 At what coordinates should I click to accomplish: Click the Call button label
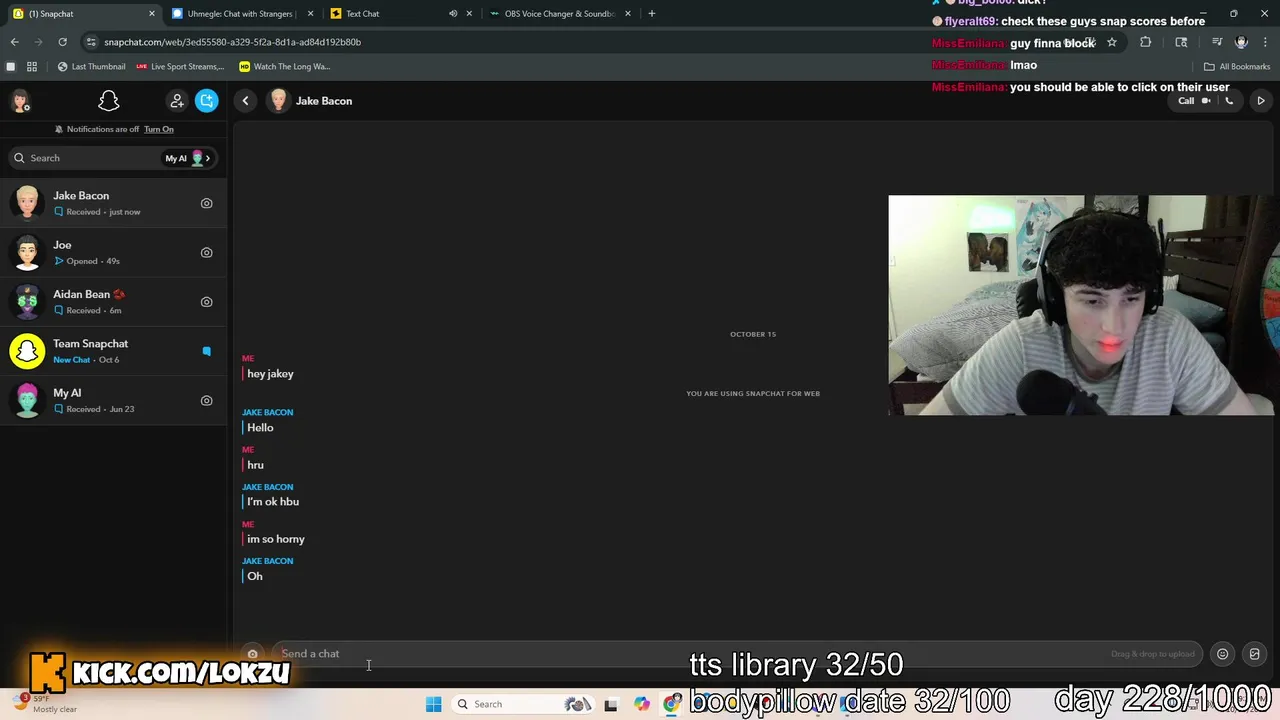pyautogui.click(x=1186, y=101)
